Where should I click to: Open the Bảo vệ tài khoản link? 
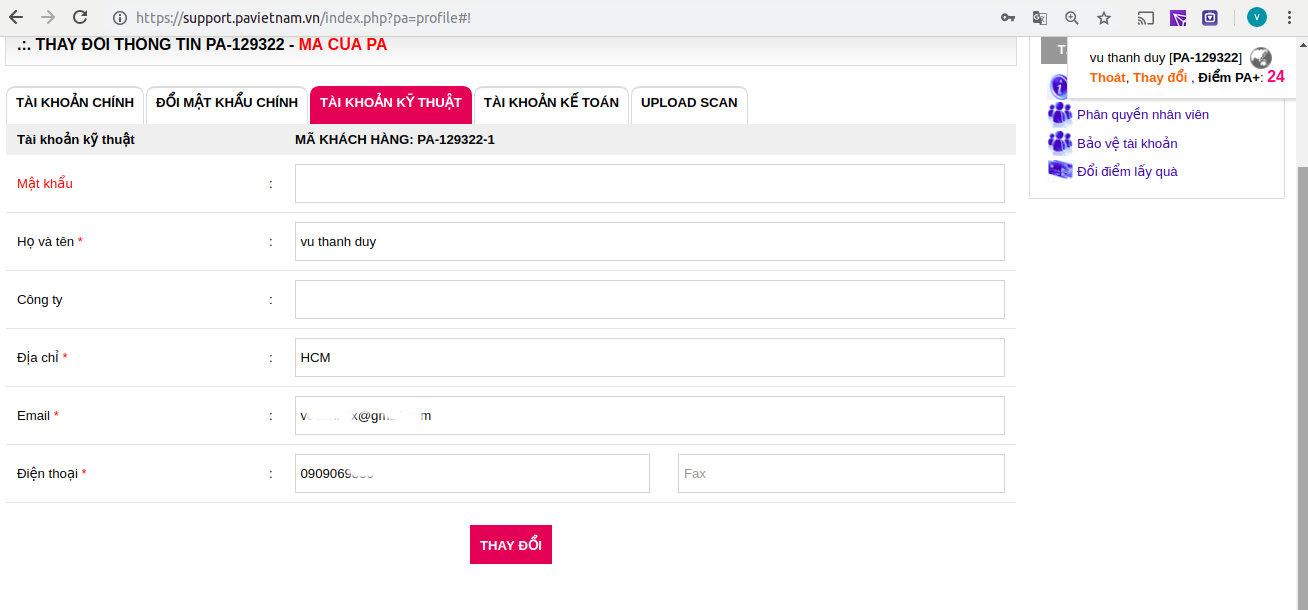click(1127, 143)
